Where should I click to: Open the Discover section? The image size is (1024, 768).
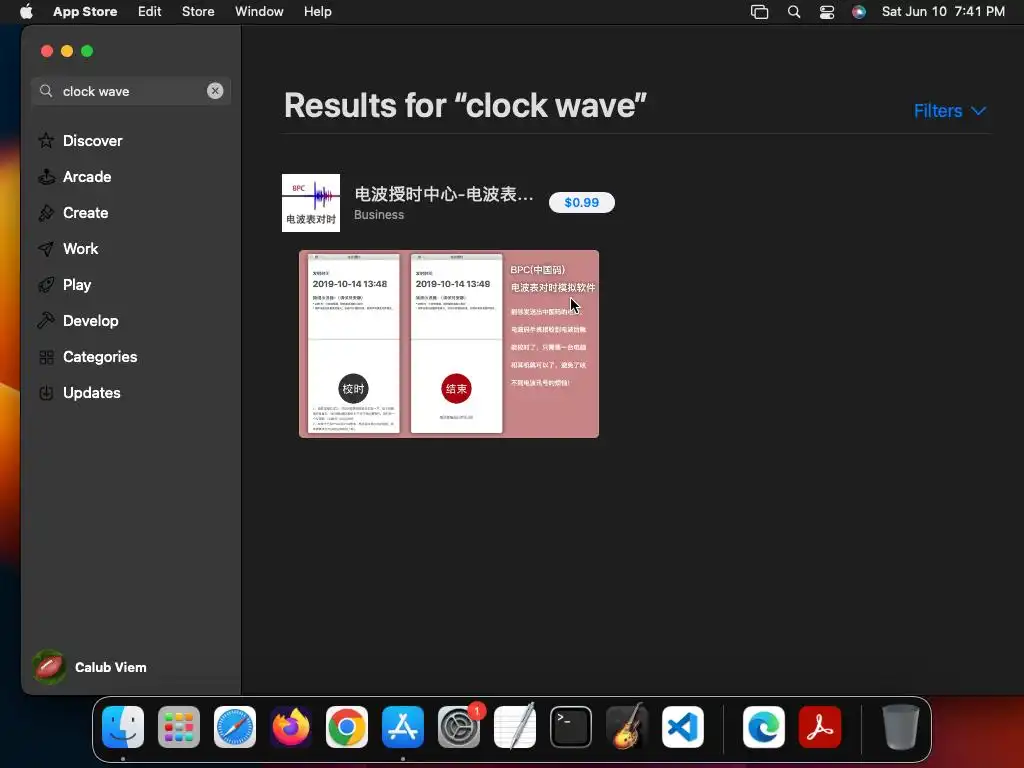(x=92, y=140)
